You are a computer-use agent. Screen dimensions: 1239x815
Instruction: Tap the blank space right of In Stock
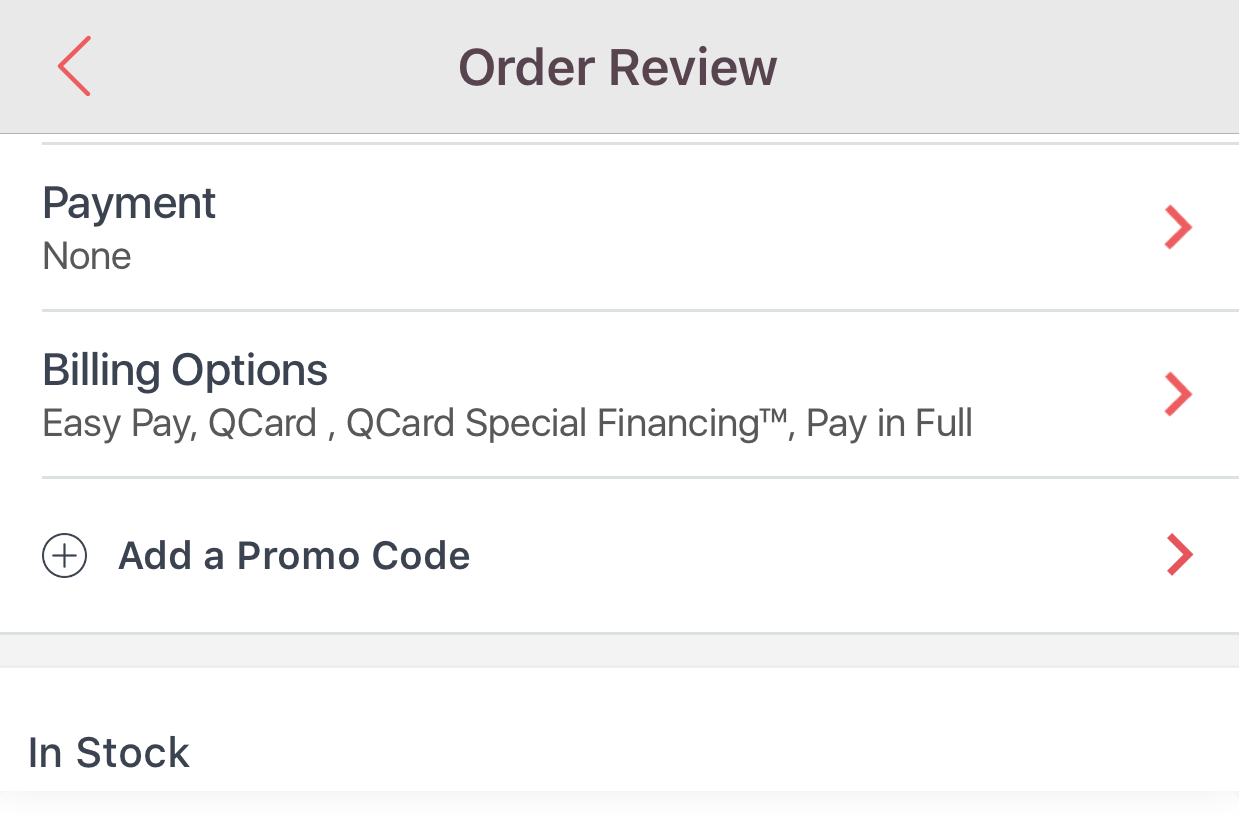[700, 753]
